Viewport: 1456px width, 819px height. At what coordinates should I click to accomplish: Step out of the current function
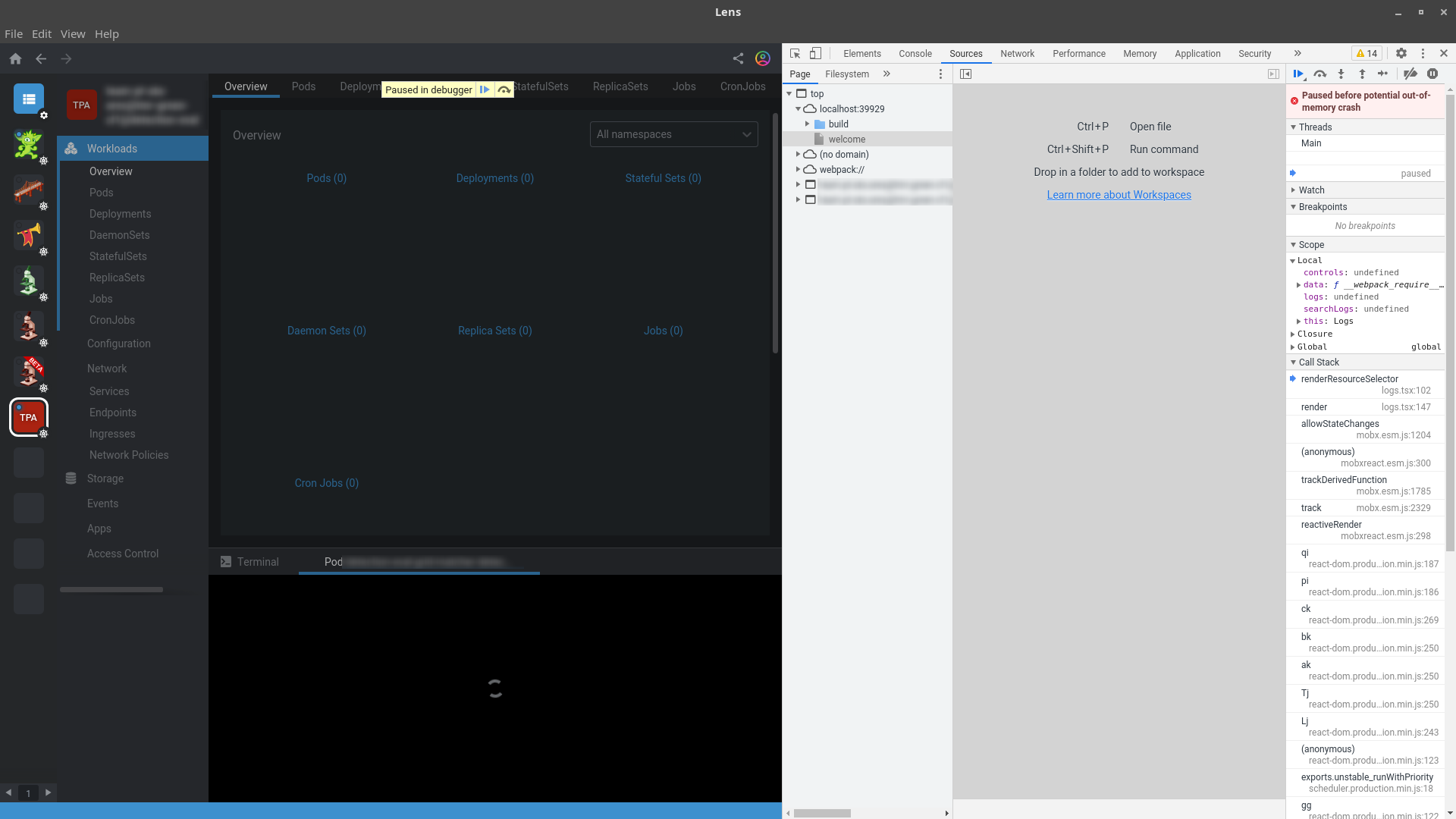(1363, 74)
